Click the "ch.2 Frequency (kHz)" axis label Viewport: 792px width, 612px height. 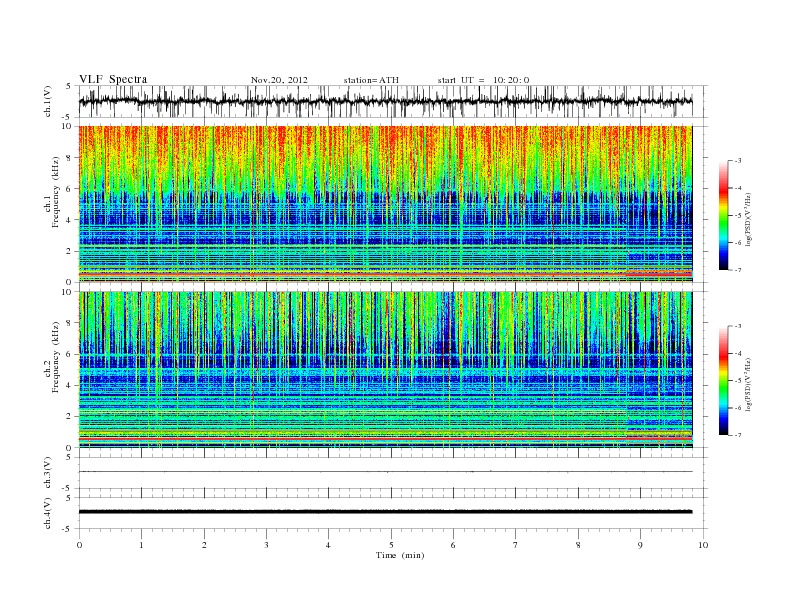(52, 356)
